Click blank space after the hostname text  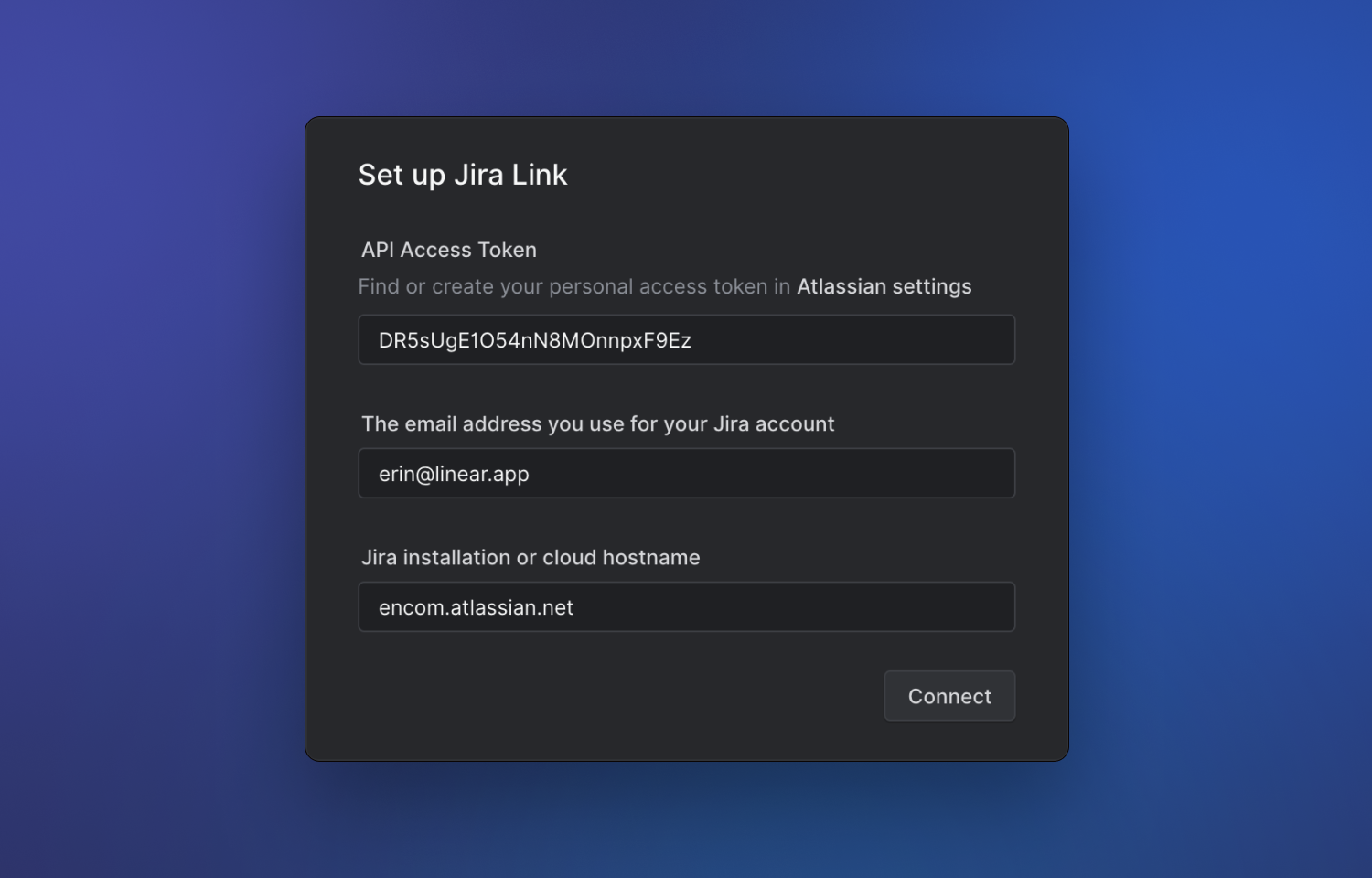click(796, 607)
